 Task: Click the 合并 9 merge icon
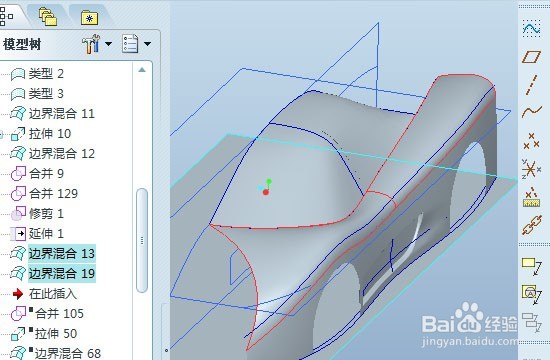coord(18,174)
